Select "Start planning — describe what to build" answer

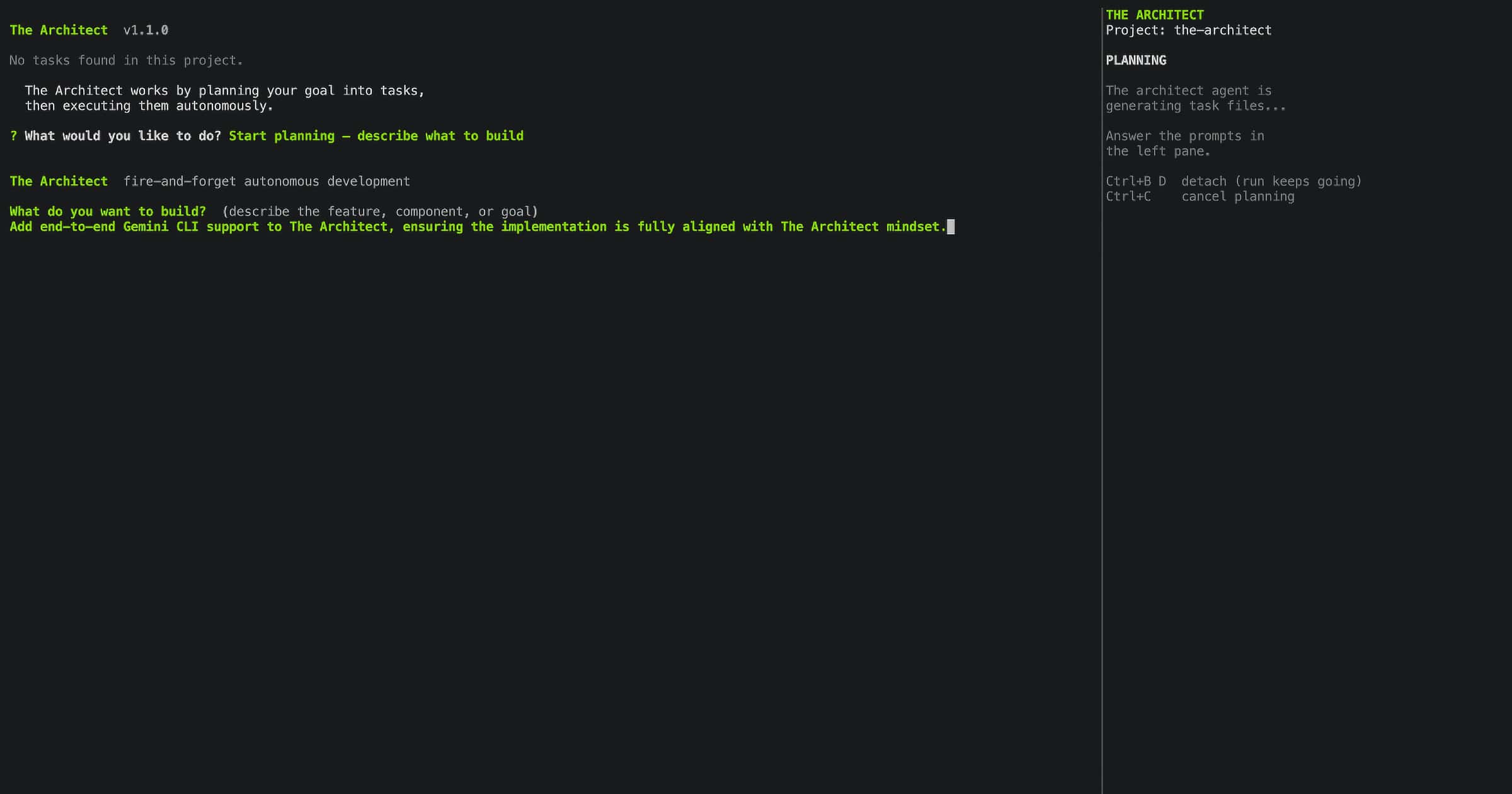tap(376, 136)
